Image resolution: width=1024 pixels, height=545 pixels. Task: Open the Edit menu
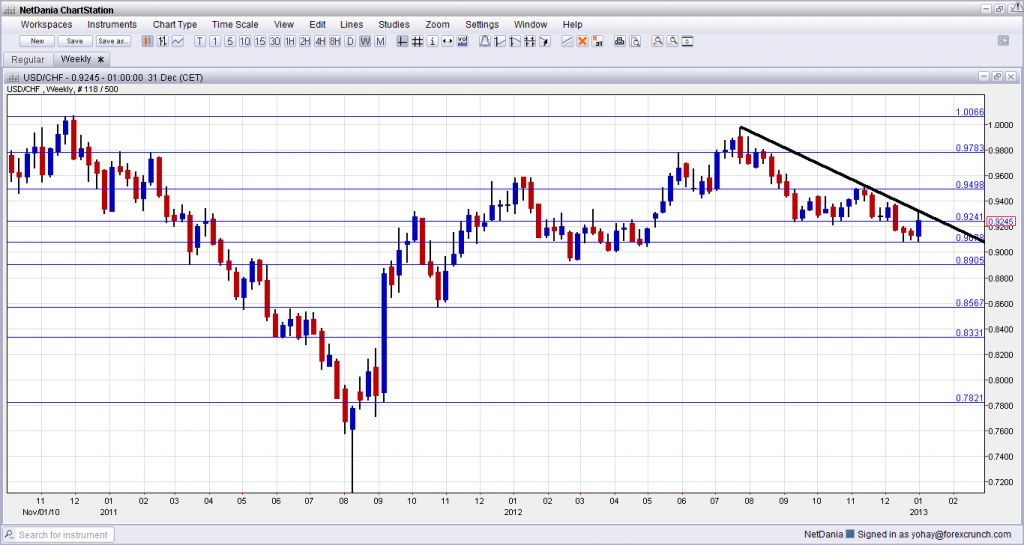317,24
